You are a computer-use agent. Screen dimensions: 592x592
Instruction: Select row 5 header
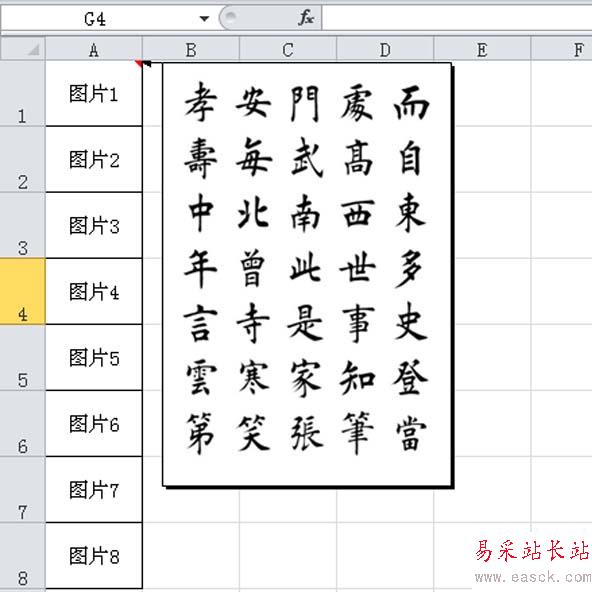(x=22, y=358)
